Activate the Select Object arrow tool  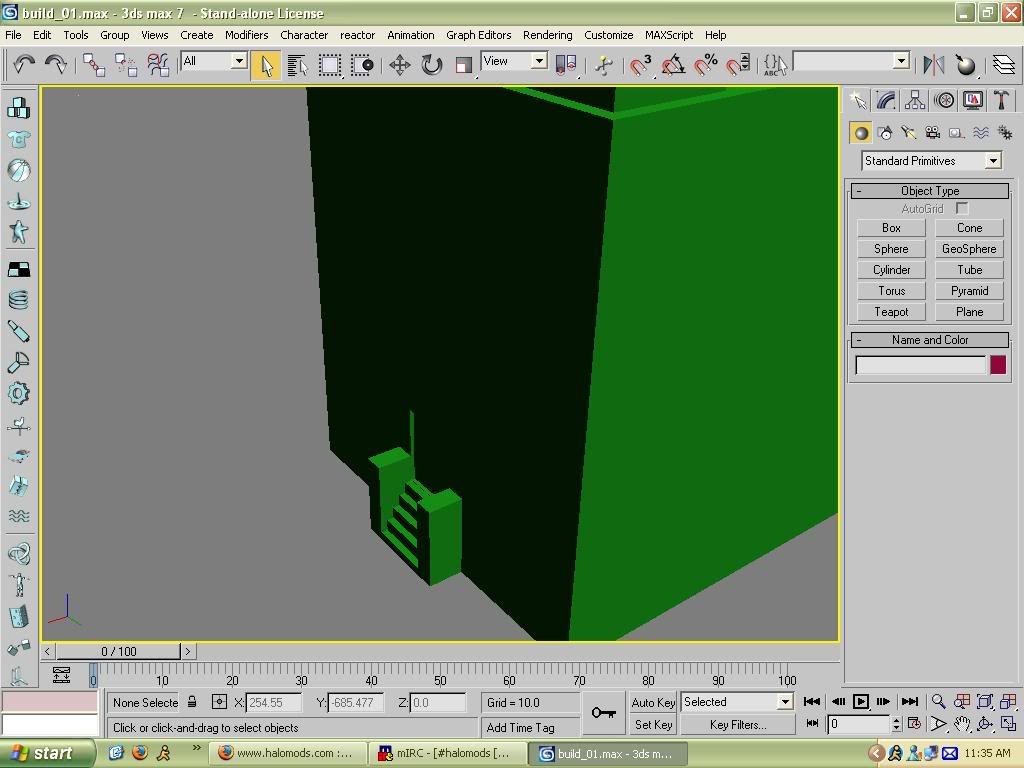[x=266, y=65]
